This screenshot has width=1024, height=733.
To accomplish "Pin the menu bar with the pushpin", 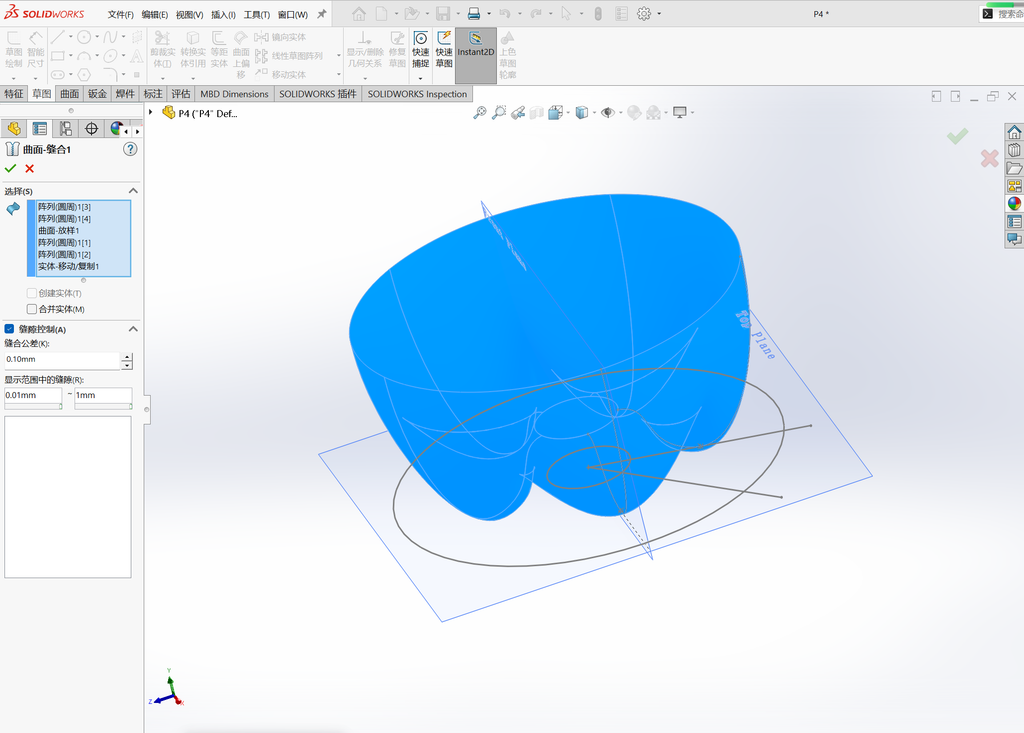I will pyautogui.click(x=321, y=14).
